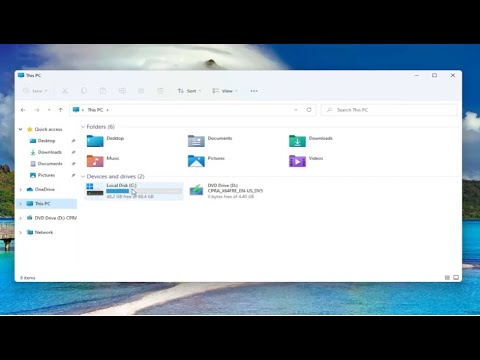Open the New item menu
The width and height of the screenshot is (480, 360).
click(x=35, y=91)
